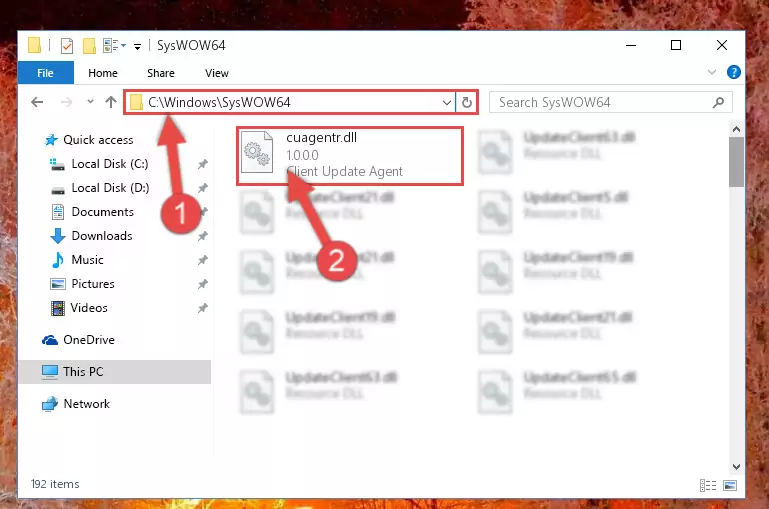
Task: Click the folder icon in title bar
Action: tap(34, 45)
